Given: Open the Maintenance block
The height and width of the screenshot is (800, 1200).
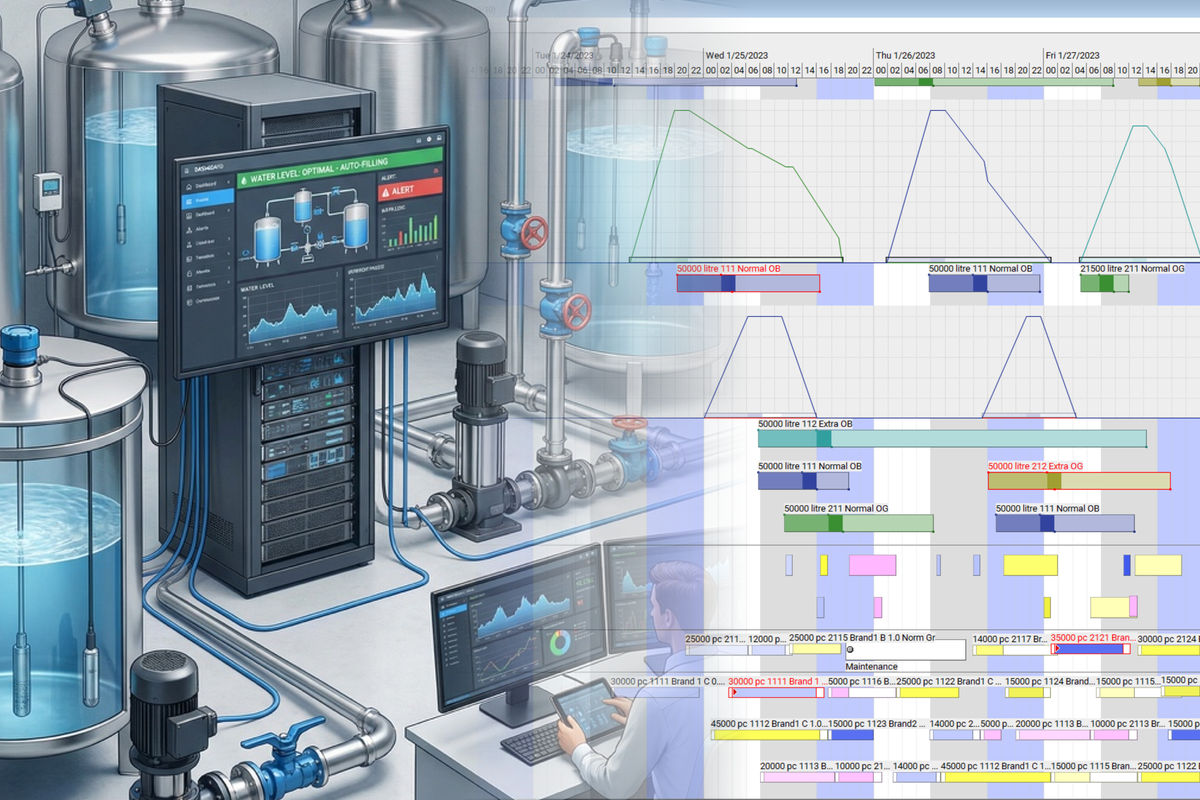Looking at the screenshot, I should coord(905,650).
